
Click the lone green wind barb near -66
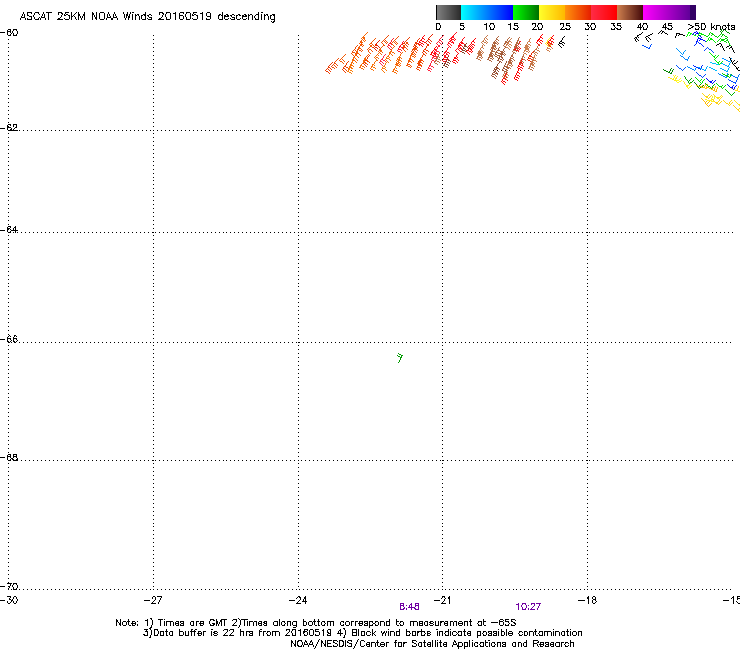(400, 358)
